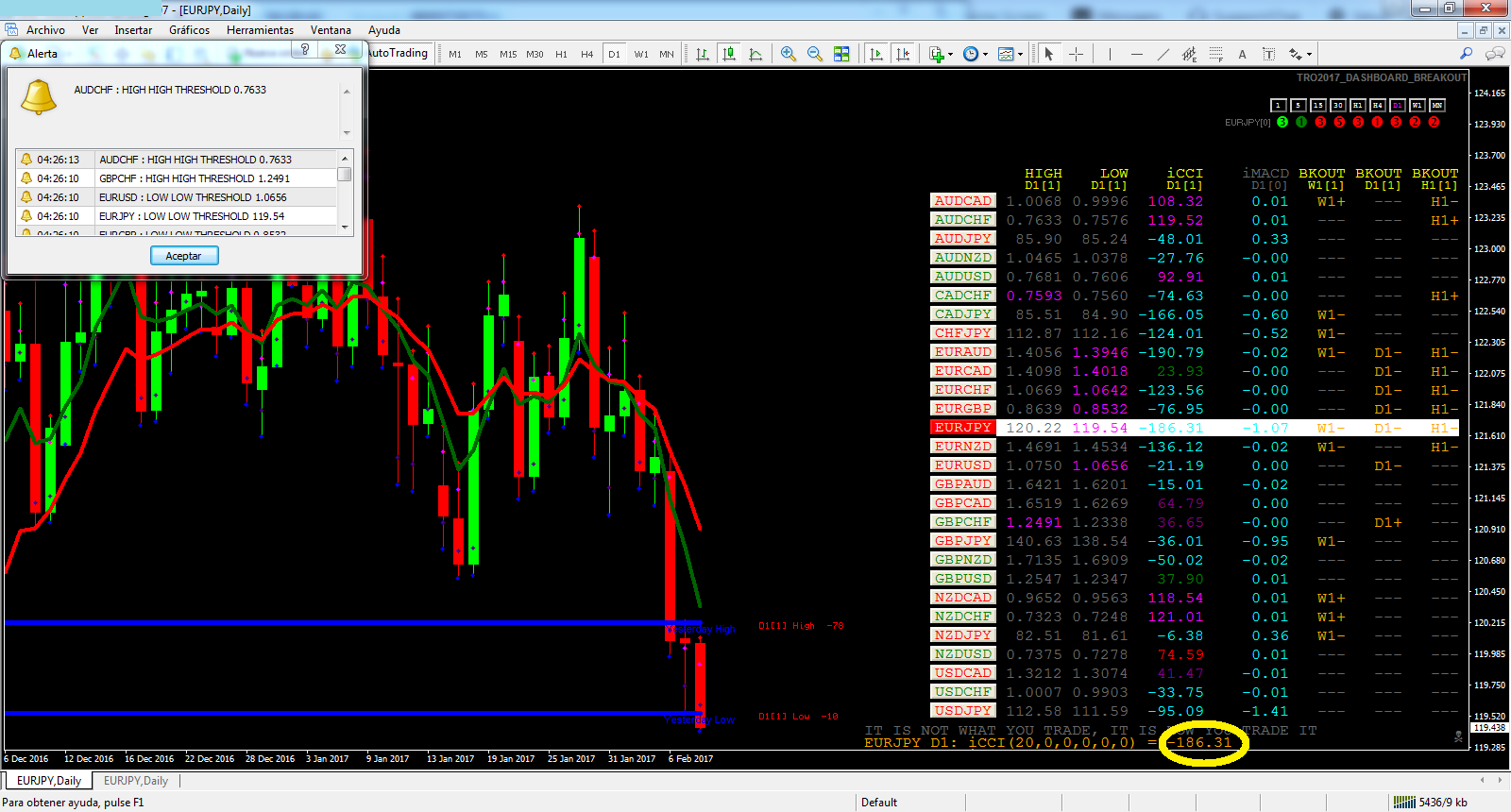Click the alert list scroll-down arrow
The width and height of the screenshot is (1511, 812).
click(345, 227)
